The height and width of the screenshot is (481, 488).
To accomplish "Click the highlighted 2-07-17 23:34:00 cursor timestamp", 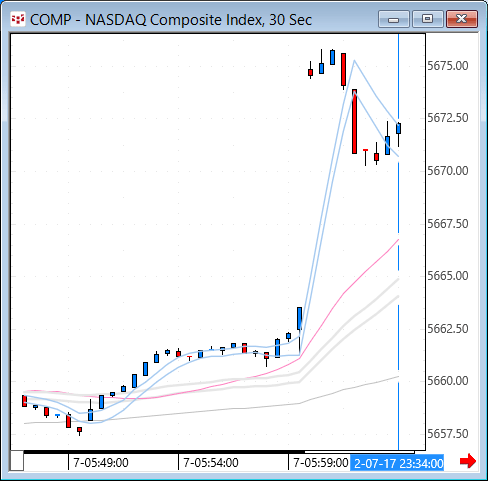I will coord(397,463).
